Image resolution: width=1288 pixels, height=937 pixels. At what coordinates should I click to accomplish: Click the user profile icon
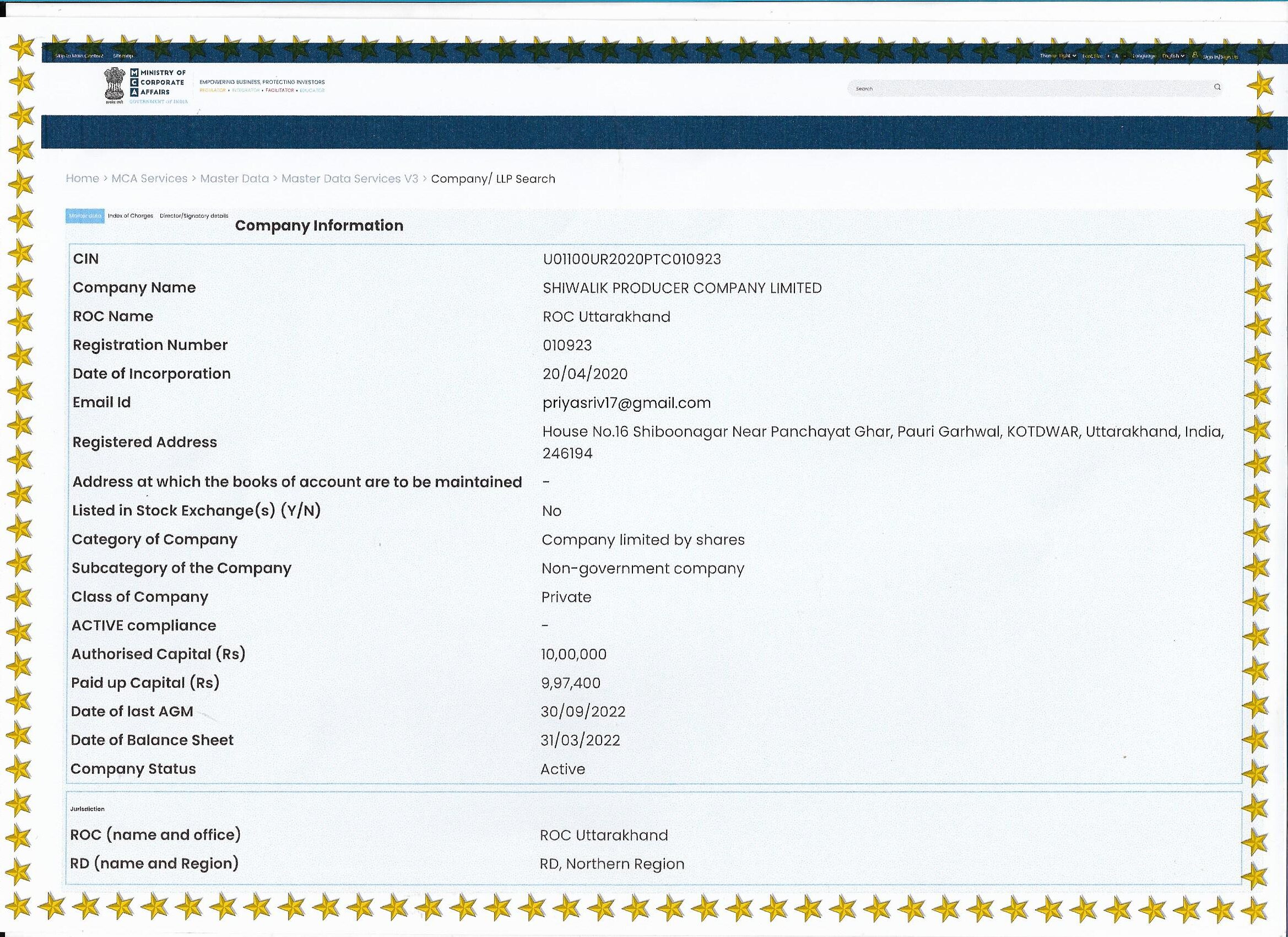pos(1195,55)
